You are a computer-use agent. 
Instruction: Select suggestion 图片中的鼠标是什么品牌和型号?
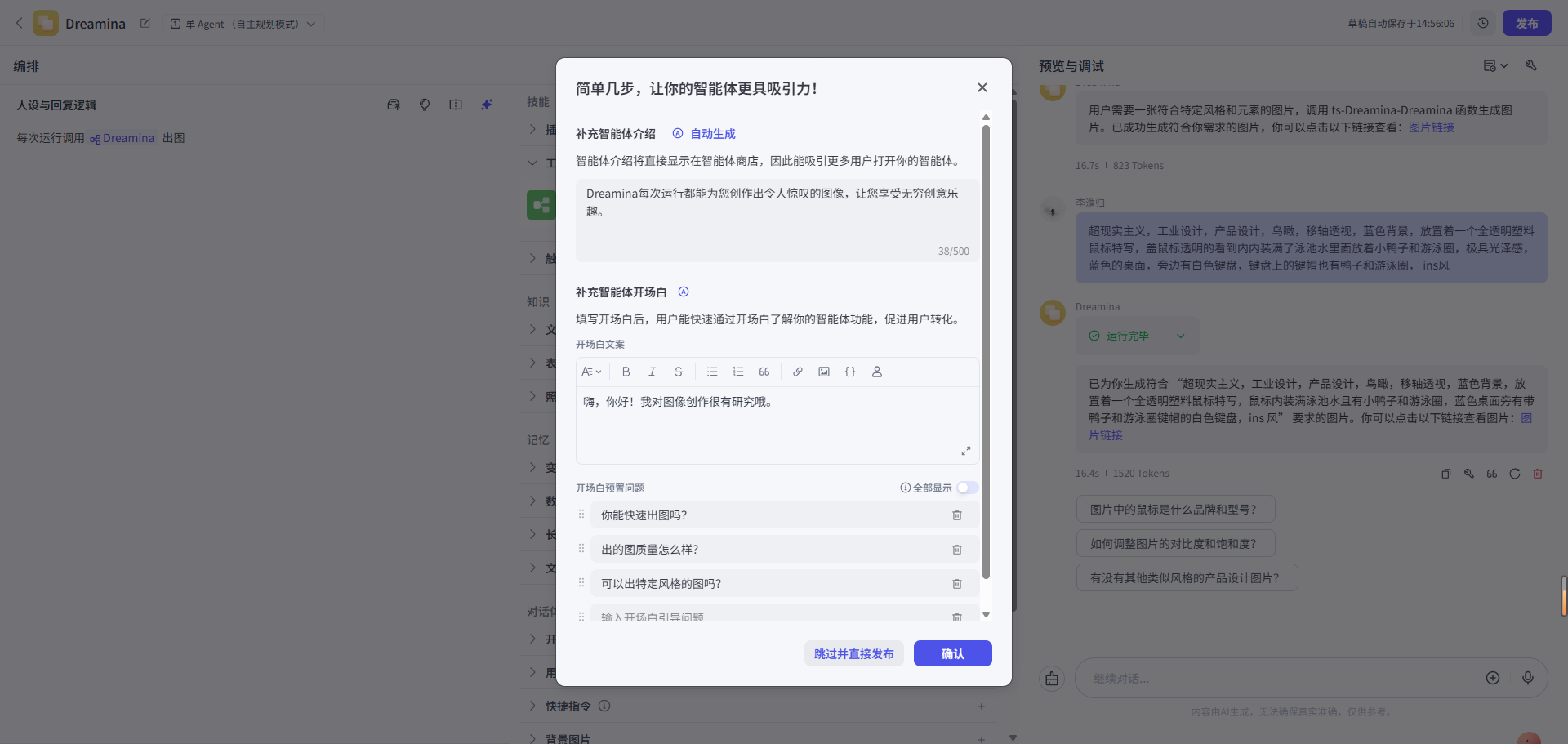point(1176,509)
